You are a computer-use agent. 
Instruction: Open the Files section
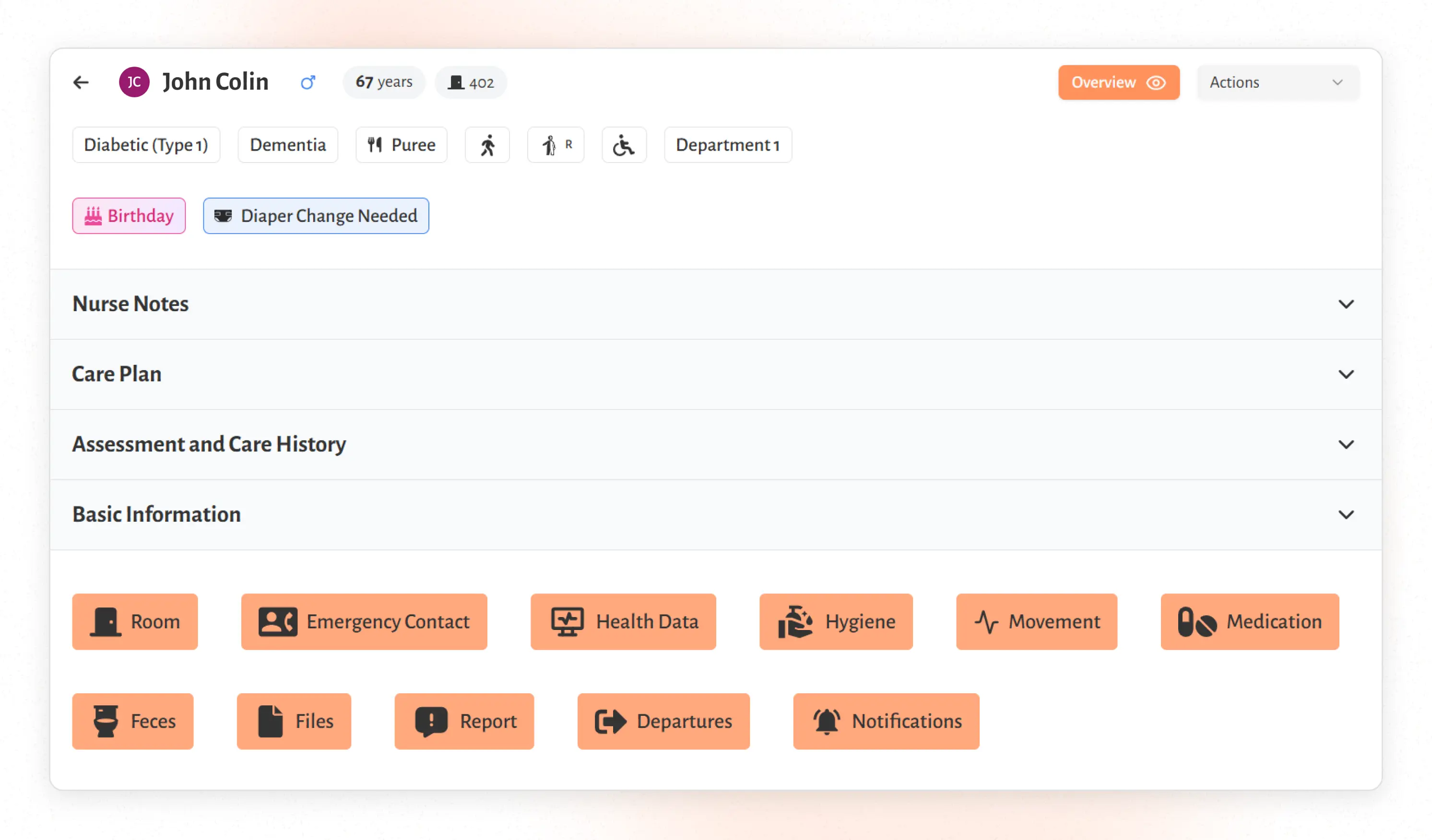point(294,721)
